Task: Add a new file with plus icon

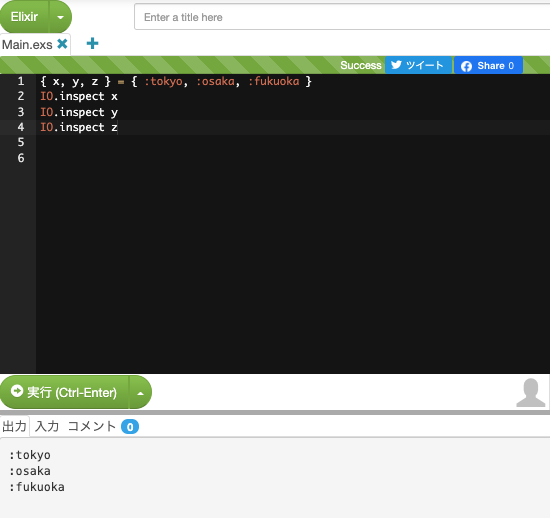Action: click(x=92, y=43)
